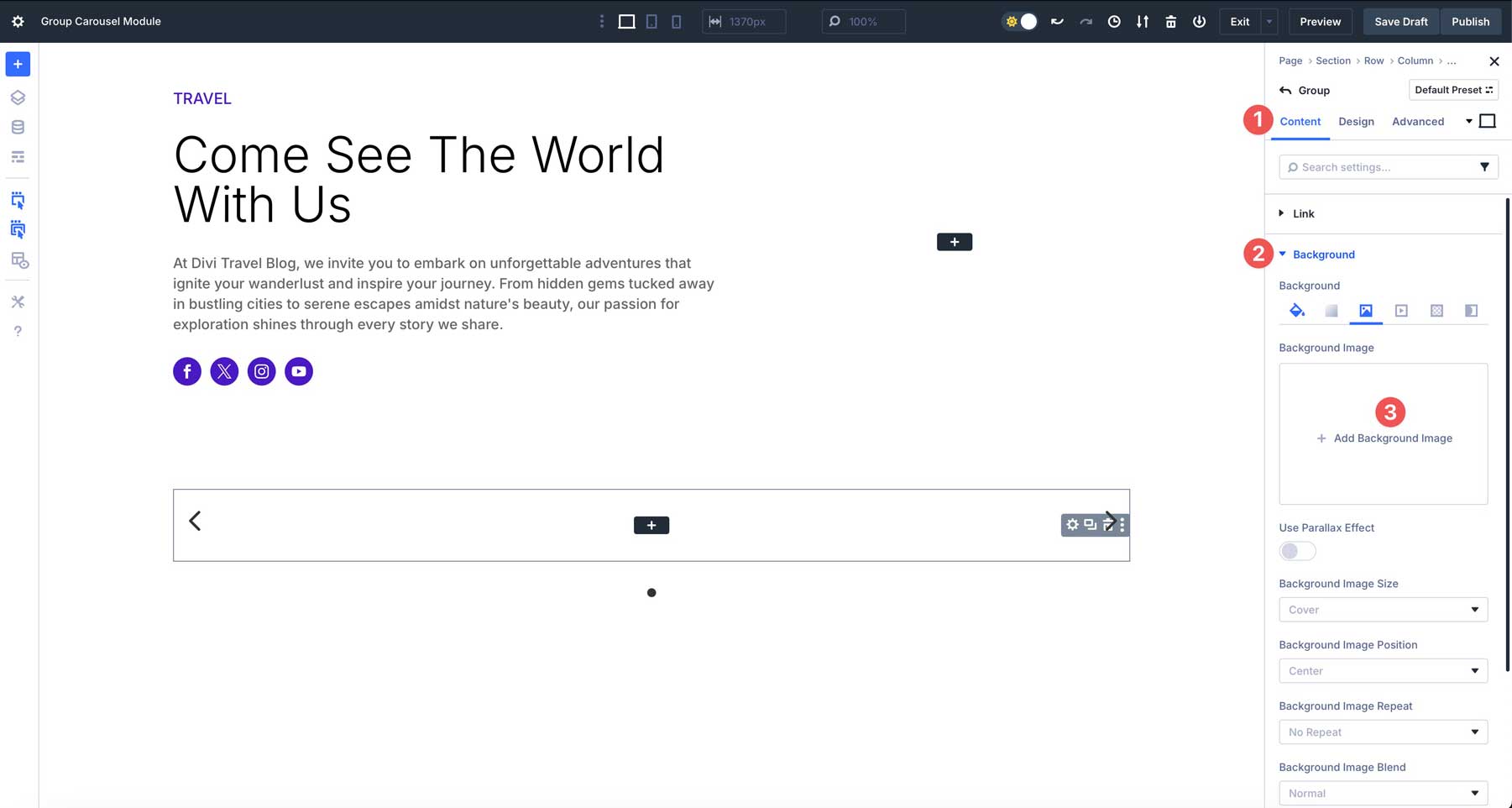Viewport: 1512px width, 808px height.
Task: Select the tablet preview icon
Action: (651, 21)
